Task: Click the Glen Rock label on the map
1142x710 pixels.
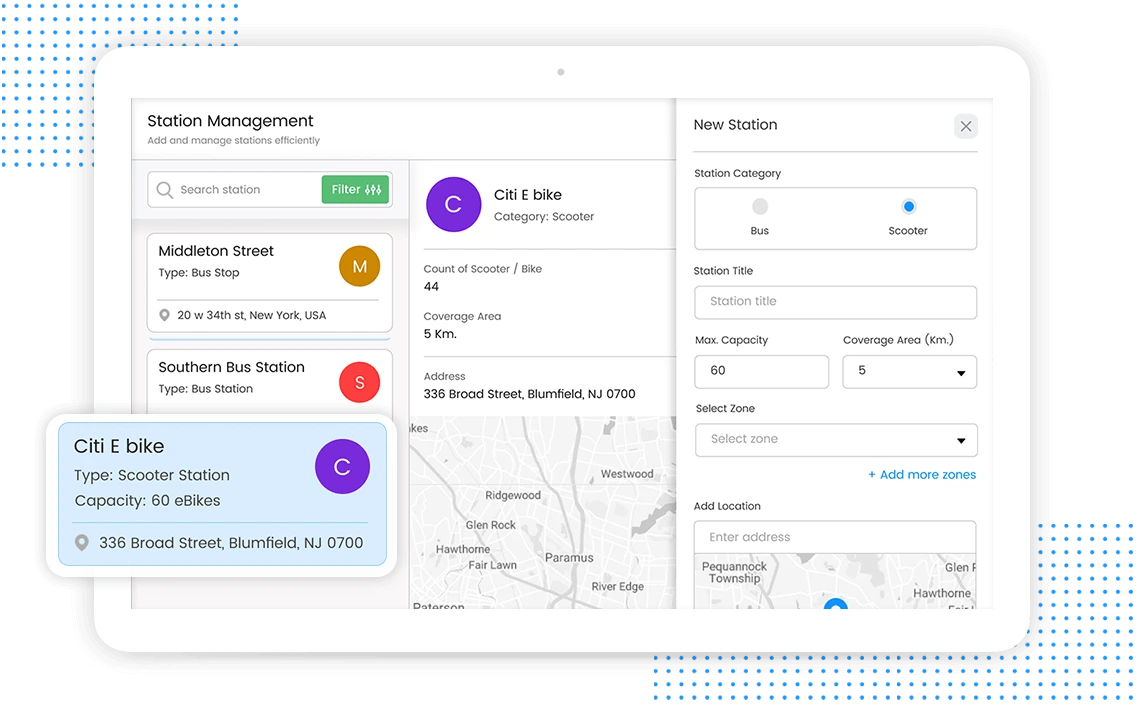Action: pos(490,525)
